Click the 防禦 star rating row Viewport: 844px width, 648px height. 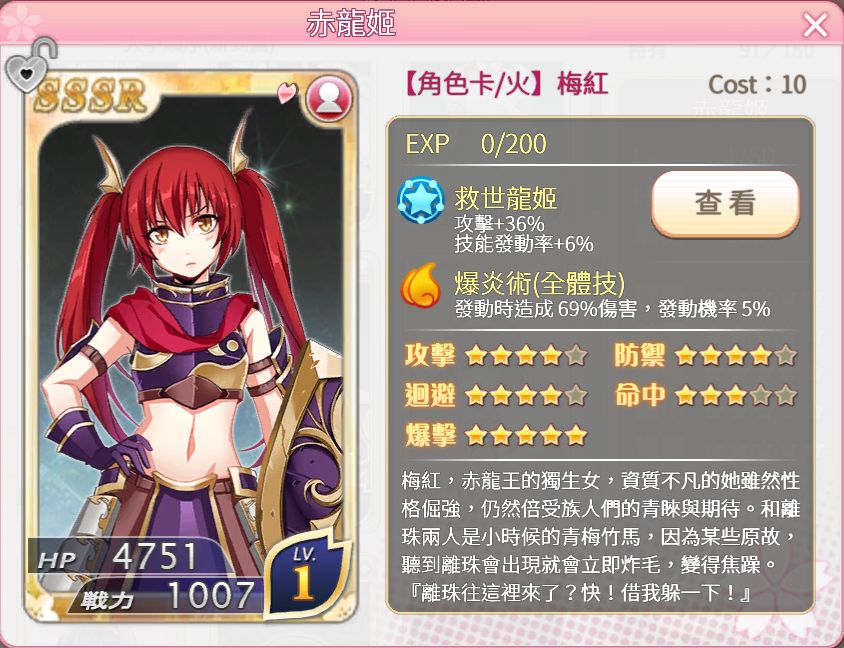pos(706,356)
